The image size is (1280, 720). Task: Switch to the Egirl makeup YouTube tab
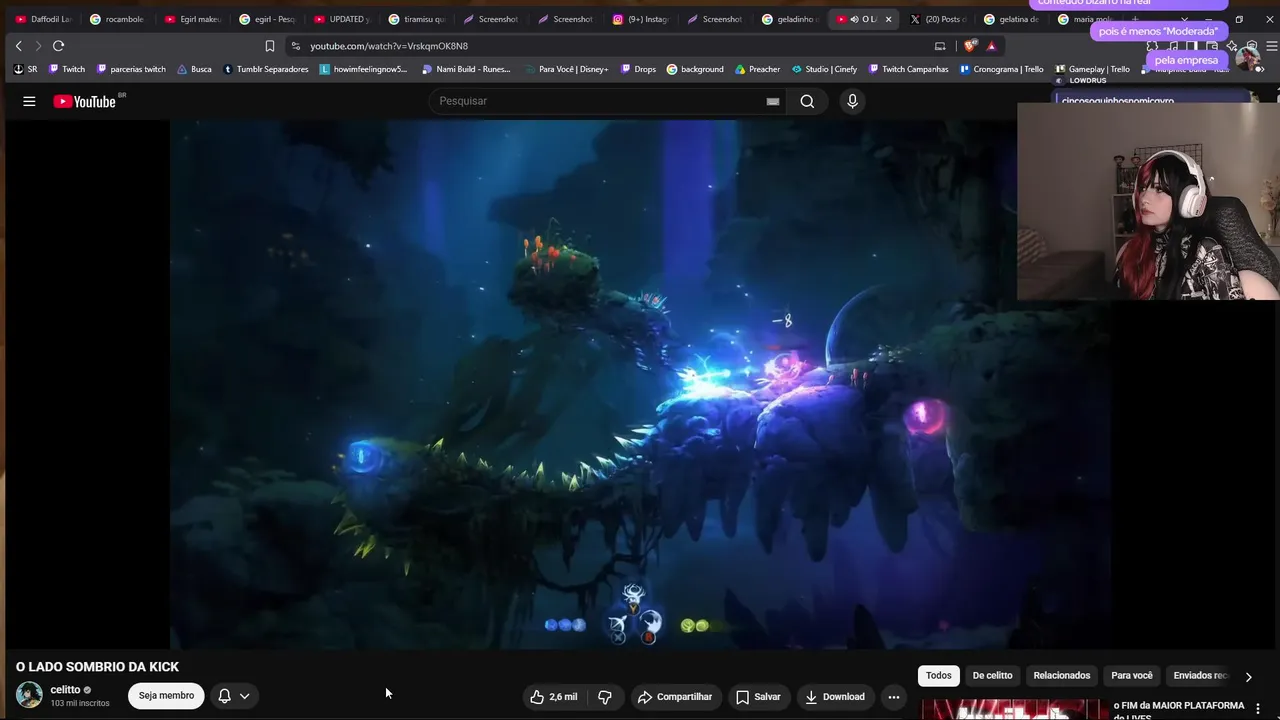tap(193, 19)
